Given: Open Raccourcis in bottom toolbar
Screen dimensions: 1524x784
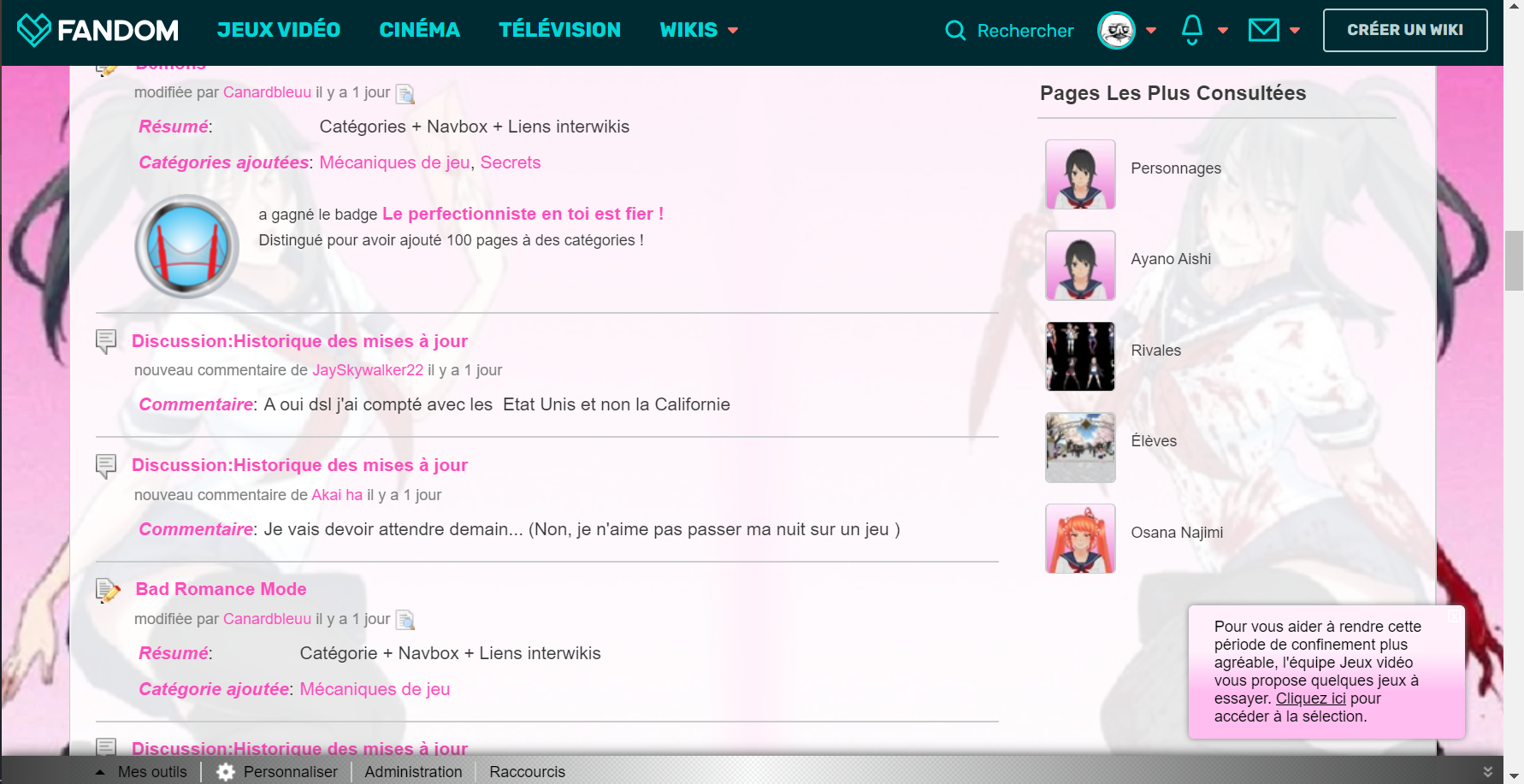Looking at the screenshot, I should tap(527, 772).
